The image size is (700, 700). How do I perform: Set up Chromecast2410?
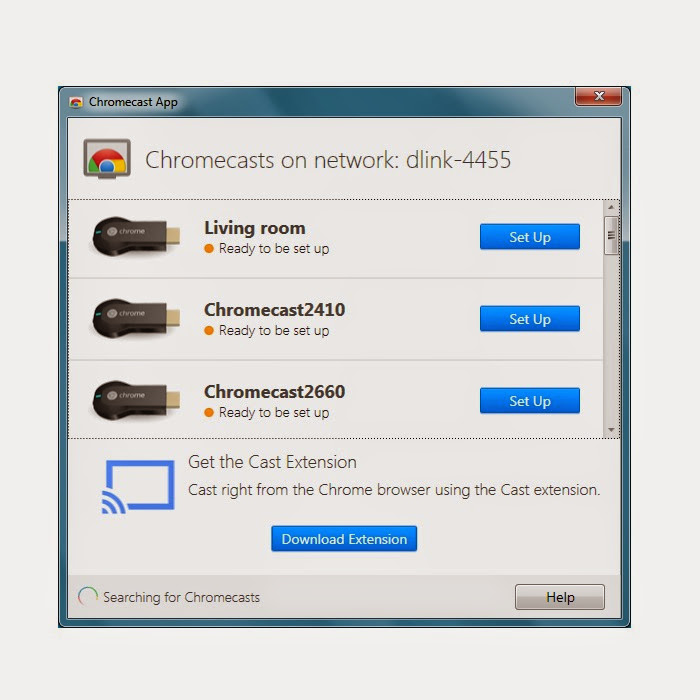[530, 319]
